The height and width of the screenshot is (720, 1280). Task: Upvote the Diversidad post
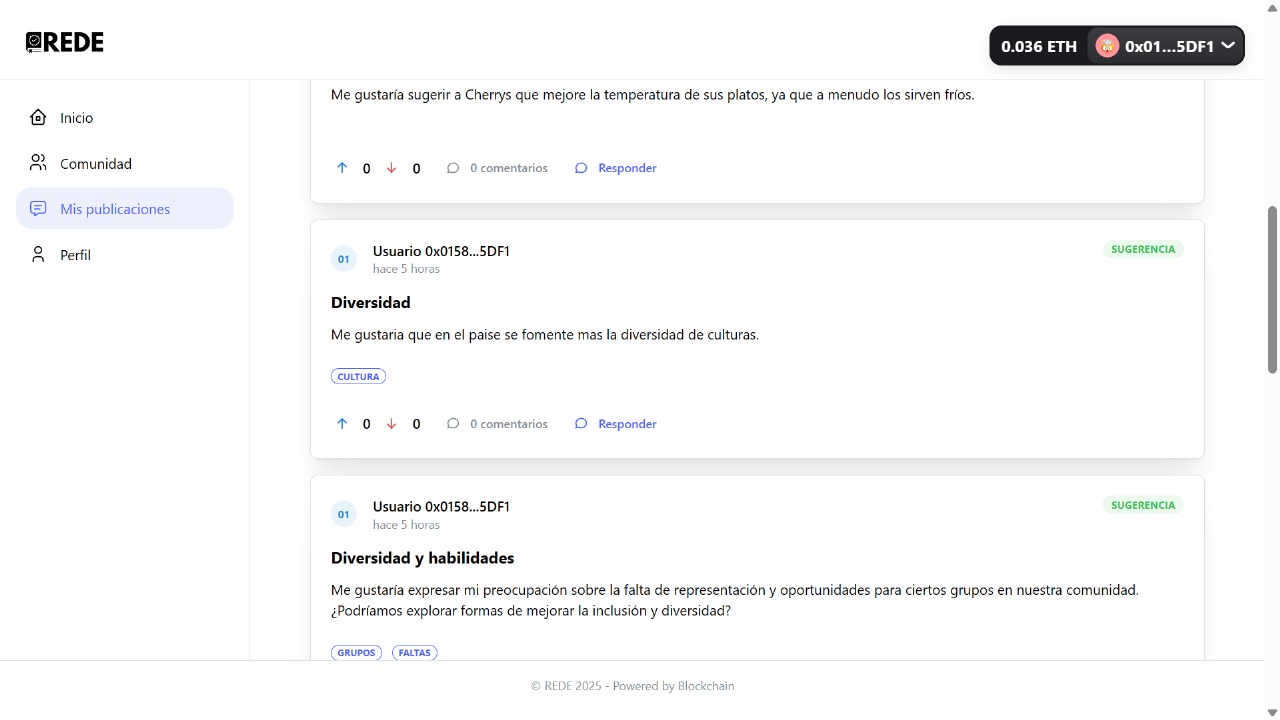coord(342,424)
